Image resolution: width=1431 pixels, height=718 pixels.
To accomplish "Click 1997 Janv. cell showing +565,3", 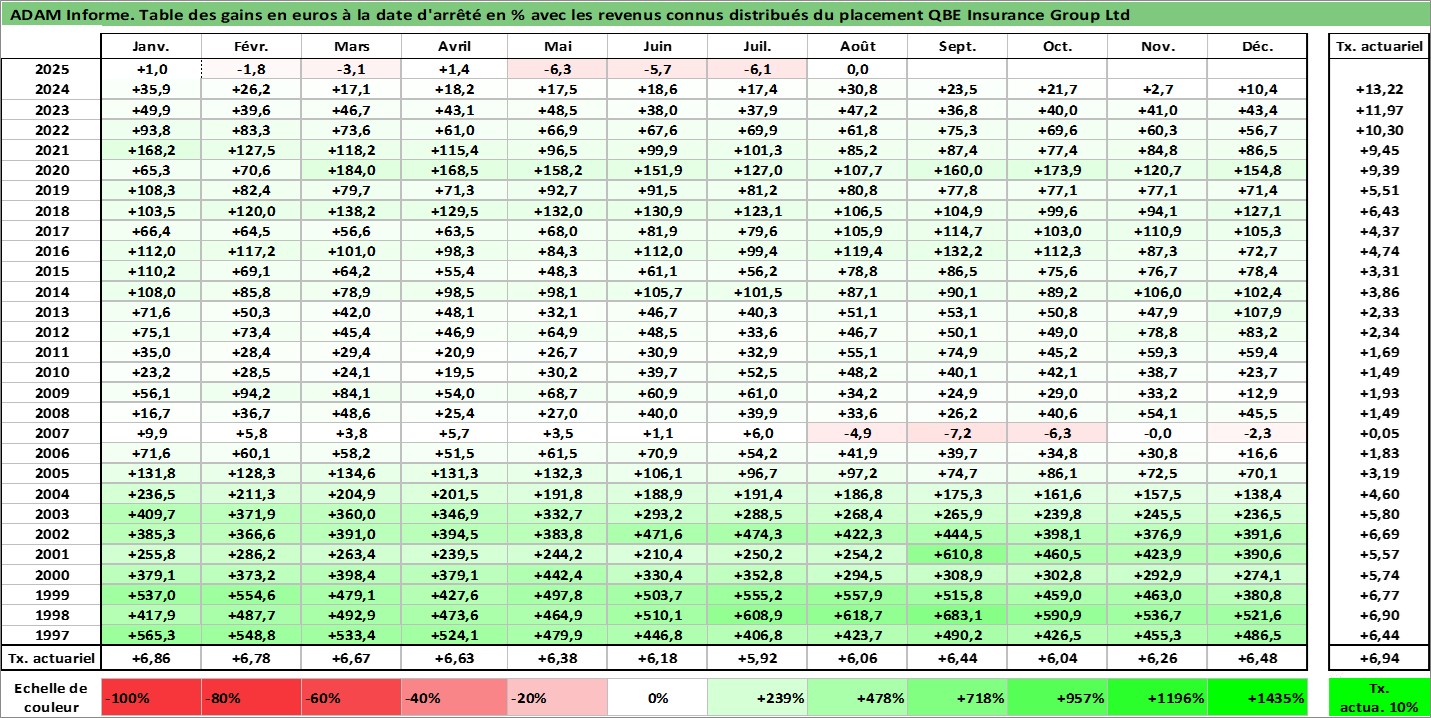I will 151,636.
